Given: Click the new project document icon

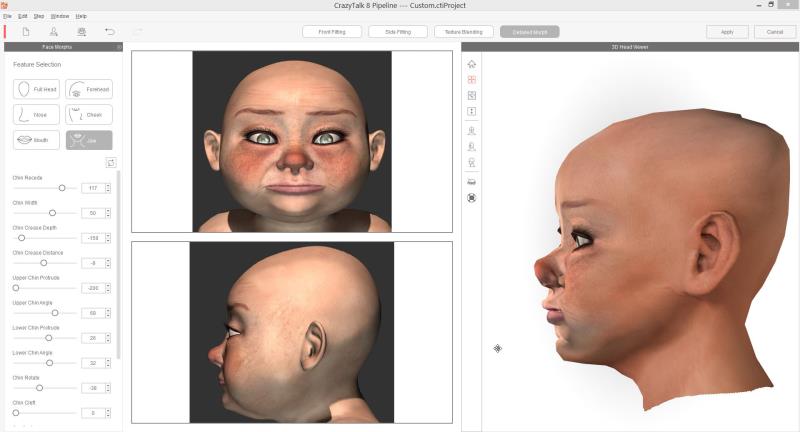Looking at the screenshot, I should click(25, 32).
